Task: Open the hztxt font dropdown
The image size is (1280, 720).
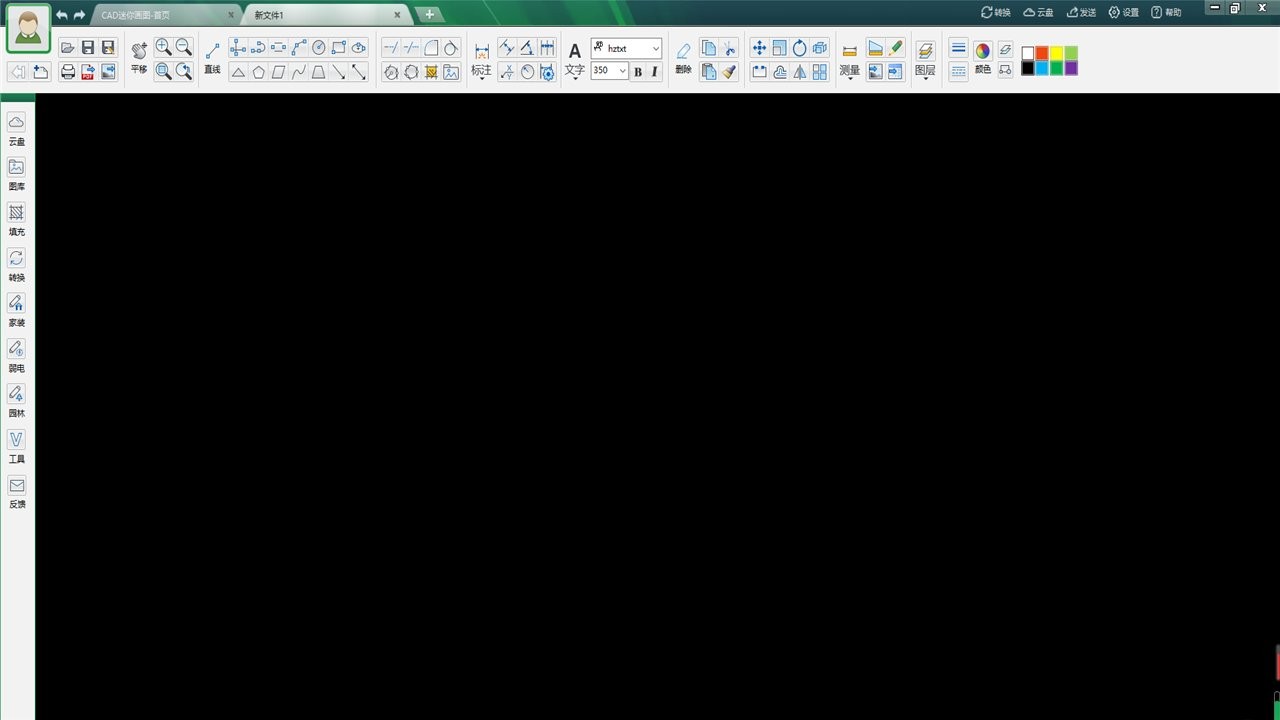Action: [x=655, y=48]
